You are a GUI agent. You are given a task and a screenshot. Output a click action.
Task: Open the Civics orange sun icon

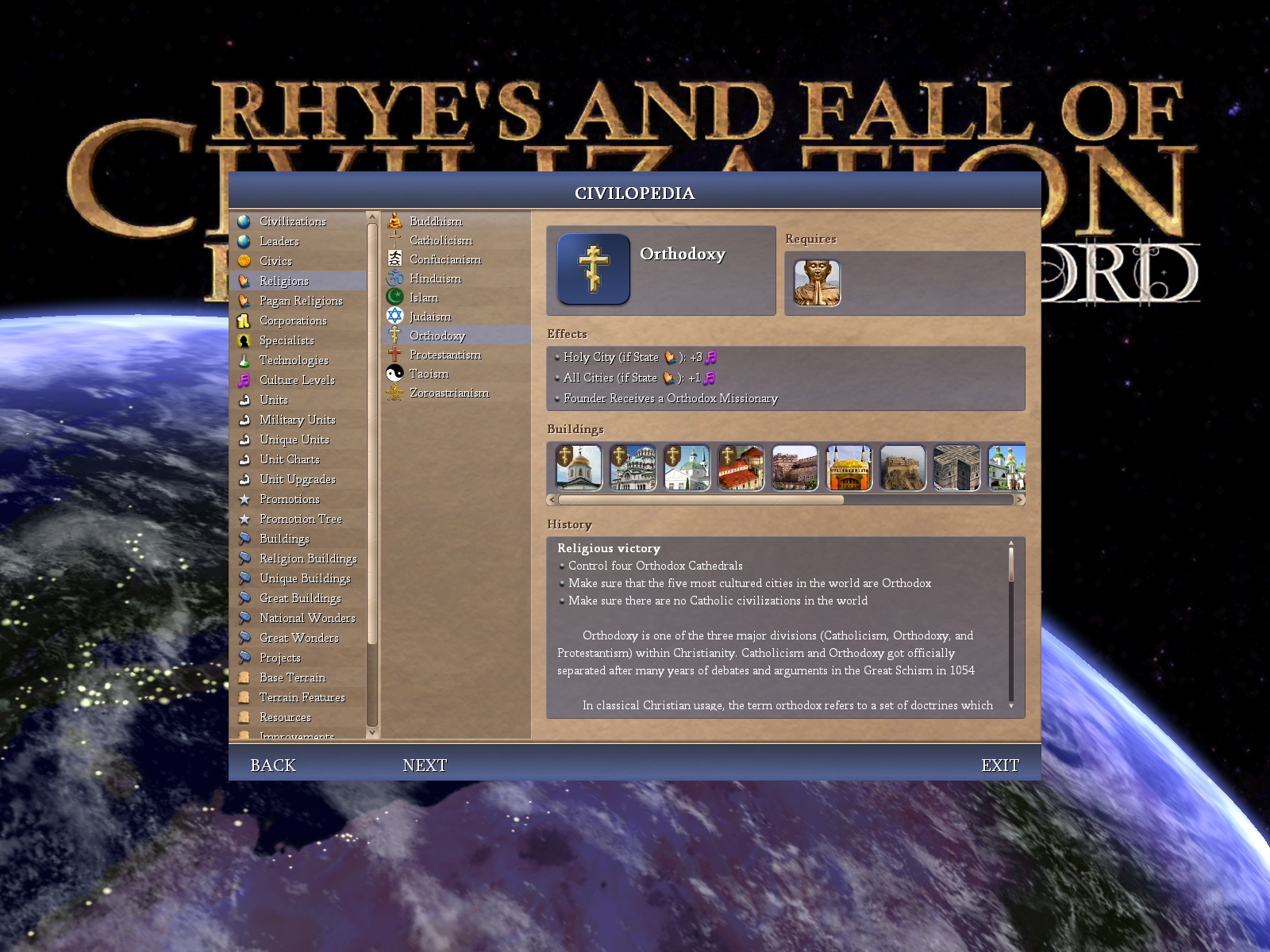click(244, 261)
